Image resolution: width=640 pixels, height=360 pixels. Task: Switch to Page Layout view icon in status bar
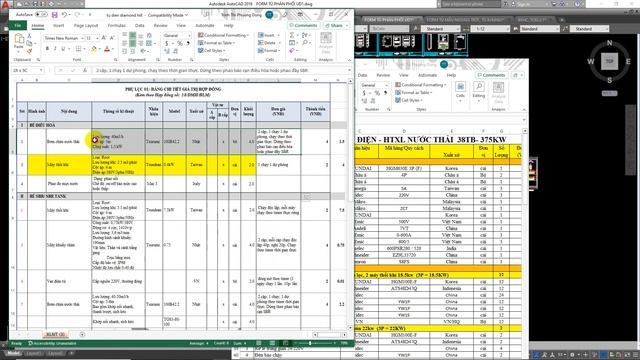pyautogui.click(x=272, y=343)
